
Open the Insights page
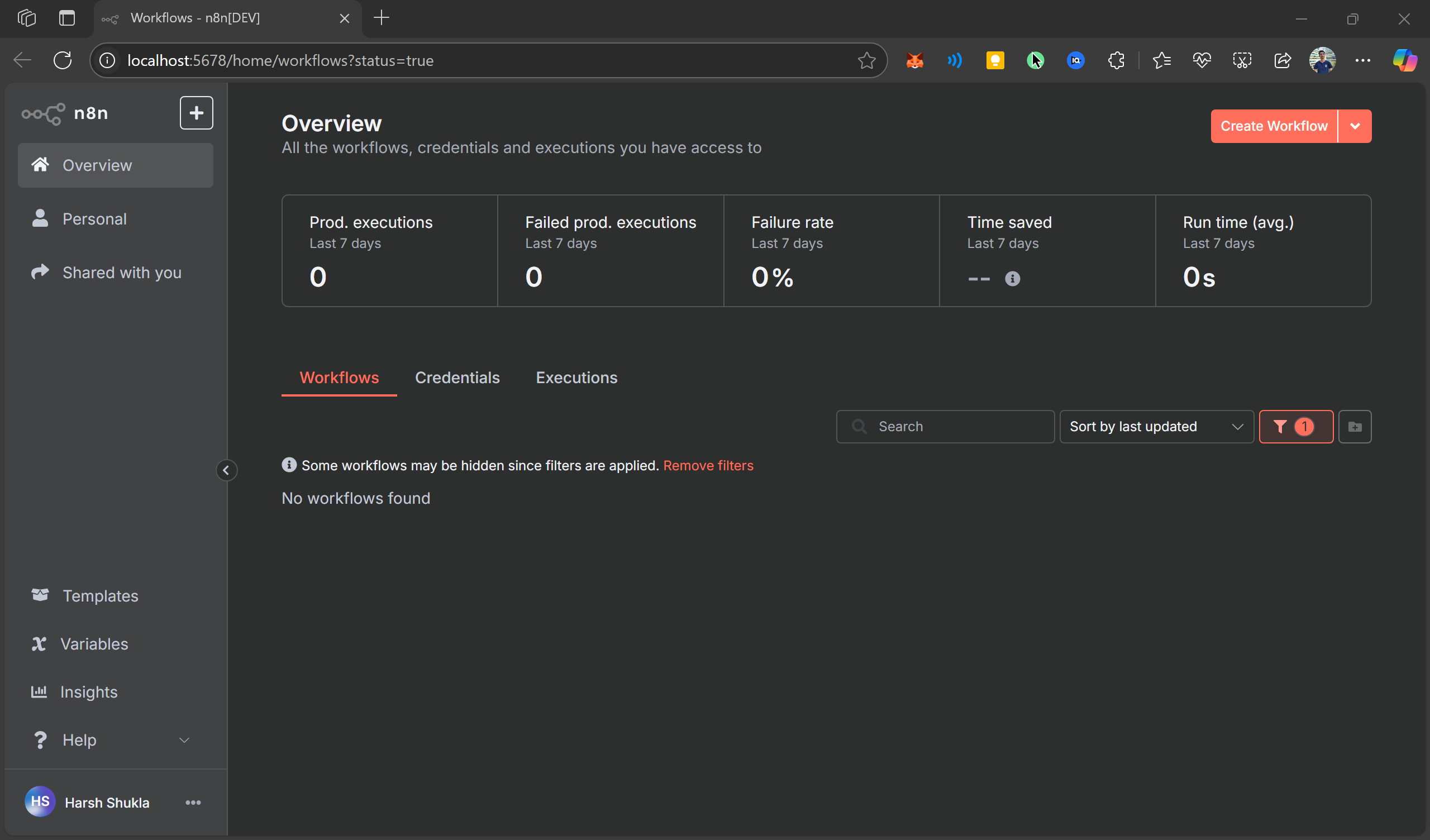[x=115, y=691]
